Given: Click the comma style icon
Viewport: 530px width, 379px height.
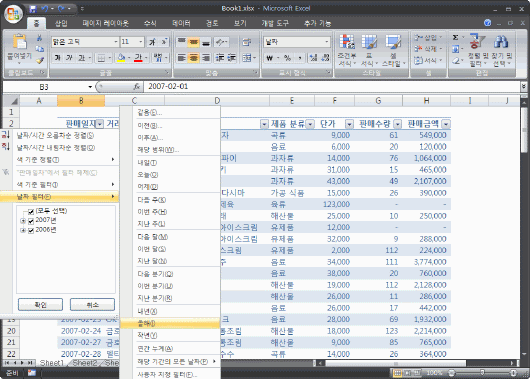Looking at the screenshot, I should coord(300,58).
